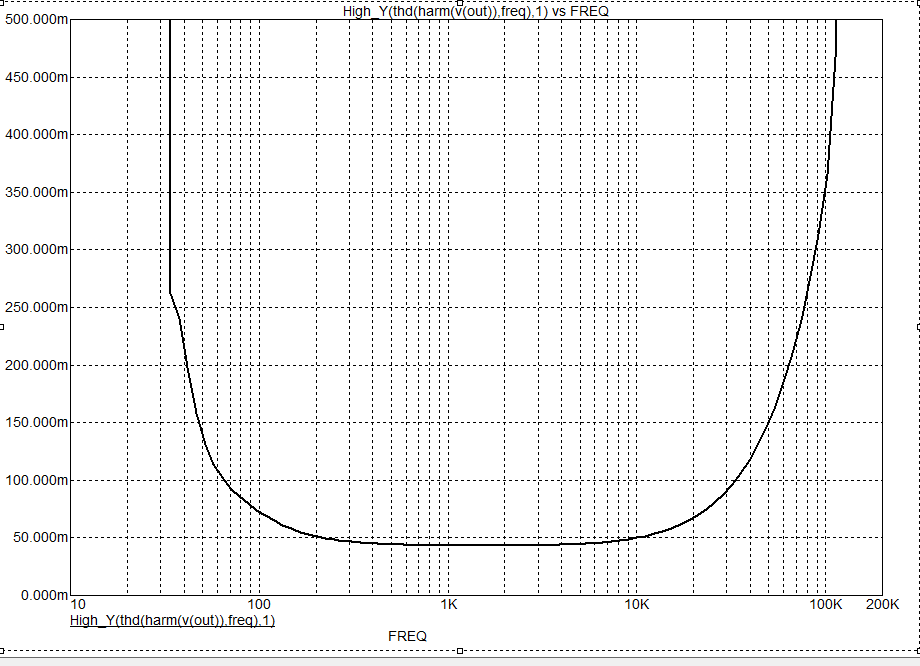The image size is (920, 666).
Task: Click the top-center selection handle of the plot
Action: coord(460,2)
